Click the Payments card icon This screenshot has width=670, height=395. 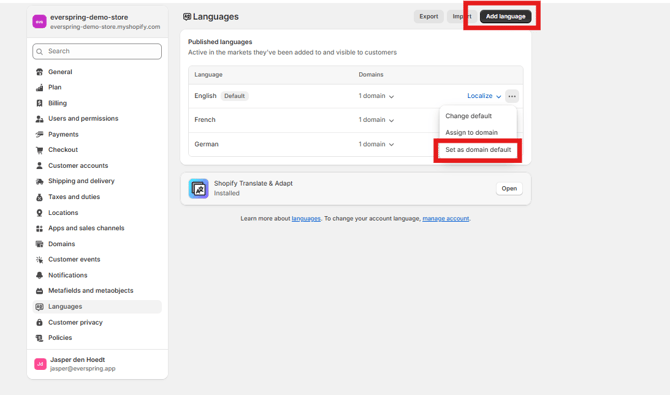39,134
